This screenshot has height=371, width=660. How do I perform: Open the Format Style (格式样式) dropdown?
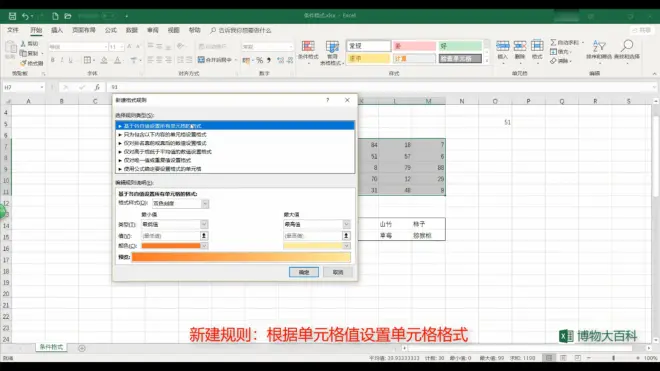pos(205,203)
